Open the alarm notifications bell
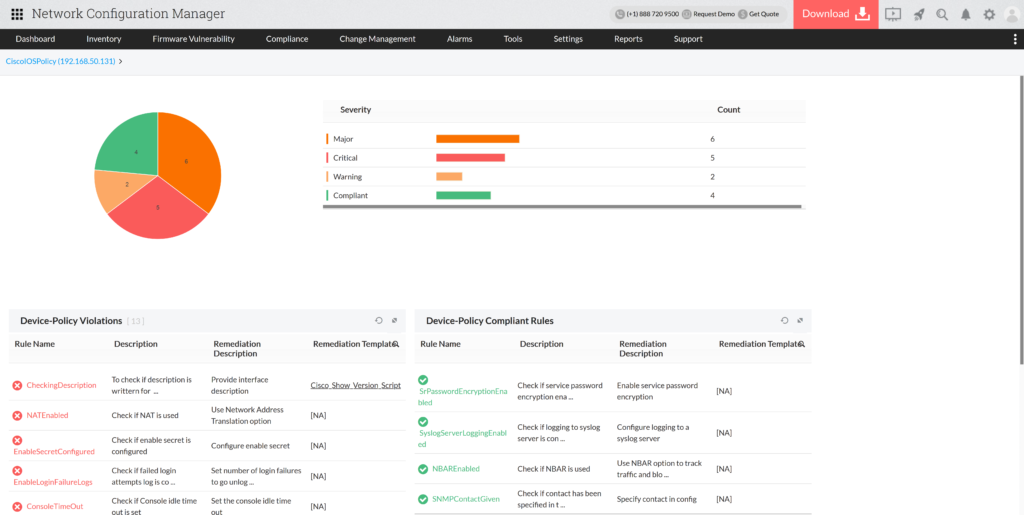The width and height of the screenshot is (1024, 515). 966,14
